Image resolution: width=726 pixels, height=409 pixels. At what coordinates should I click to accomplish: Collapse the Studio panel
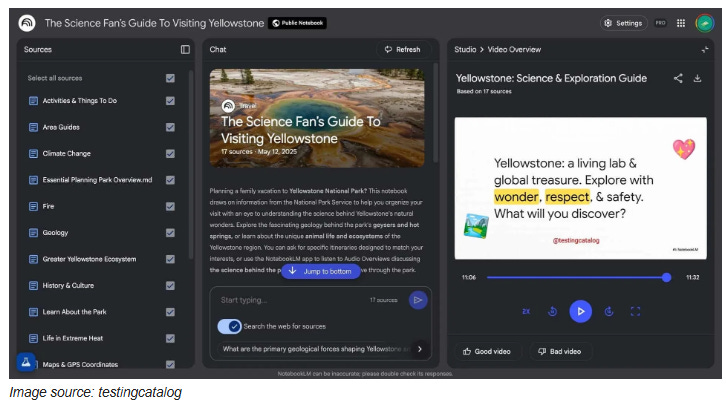pyautogui.click(x=705, y=50)
